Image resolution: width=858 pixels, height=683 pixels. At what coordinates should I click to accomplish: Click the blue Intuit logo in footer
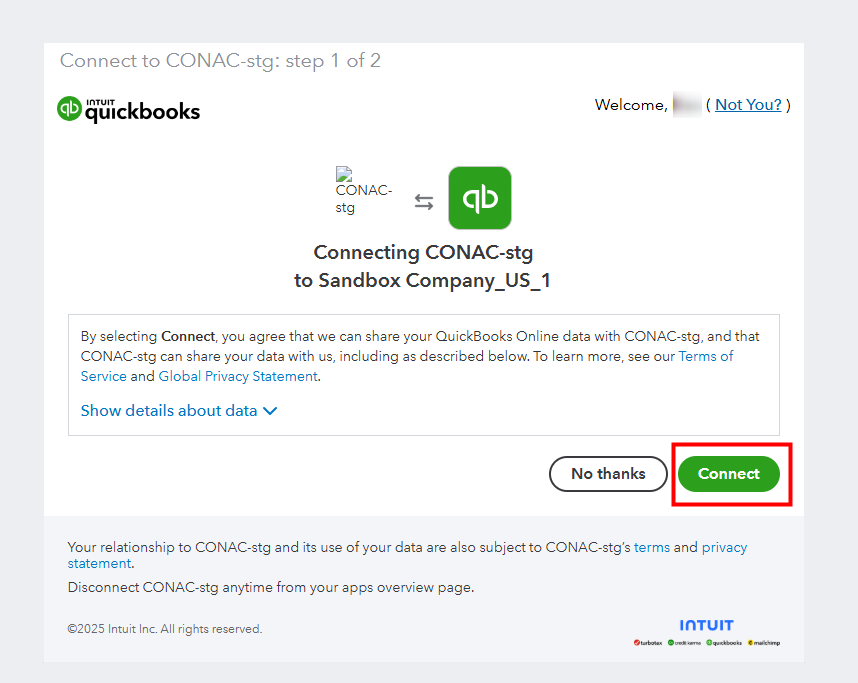(706, 625)
